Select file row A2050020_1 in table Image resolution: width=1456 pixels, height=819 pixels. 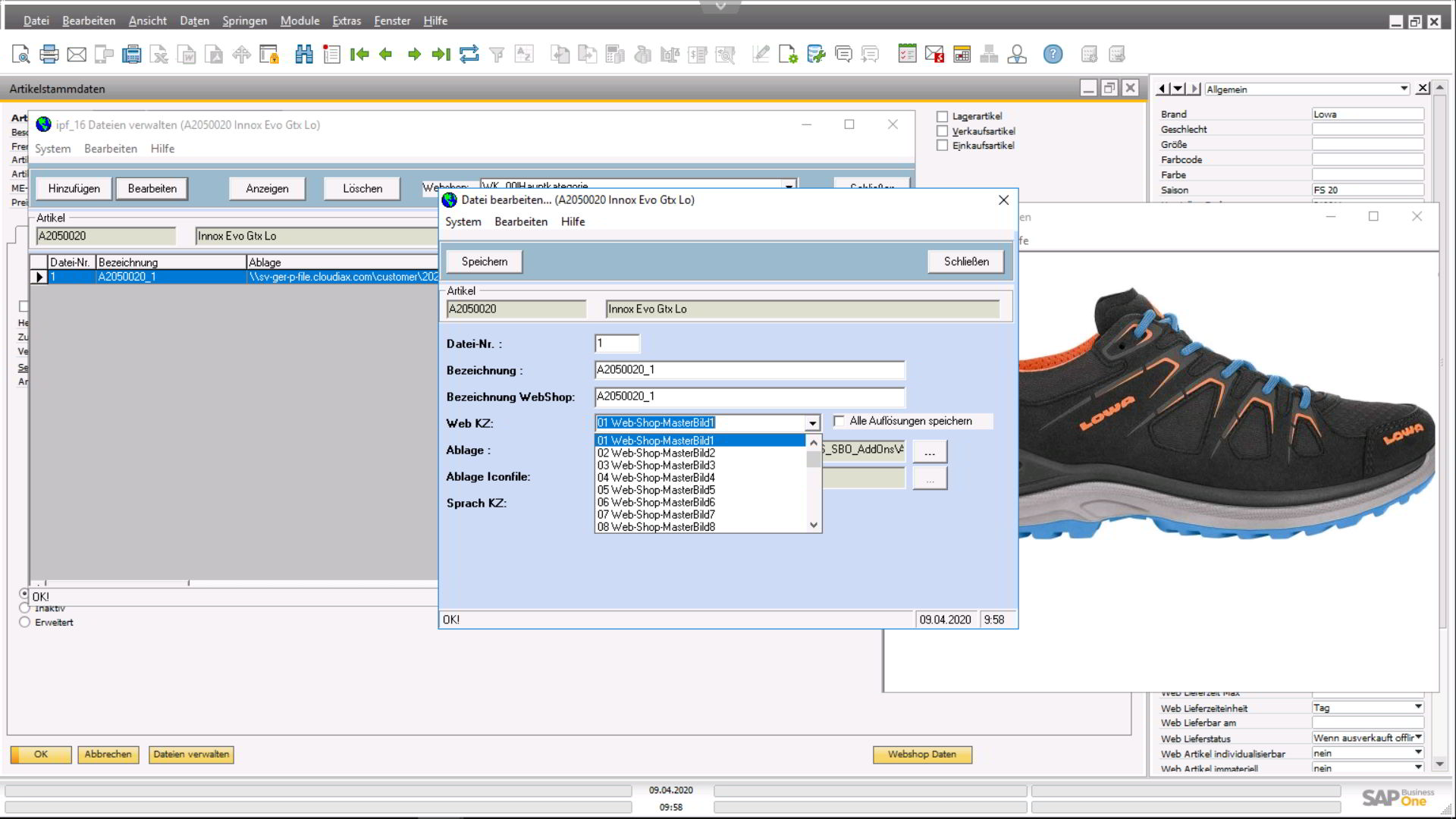[234, 277]
